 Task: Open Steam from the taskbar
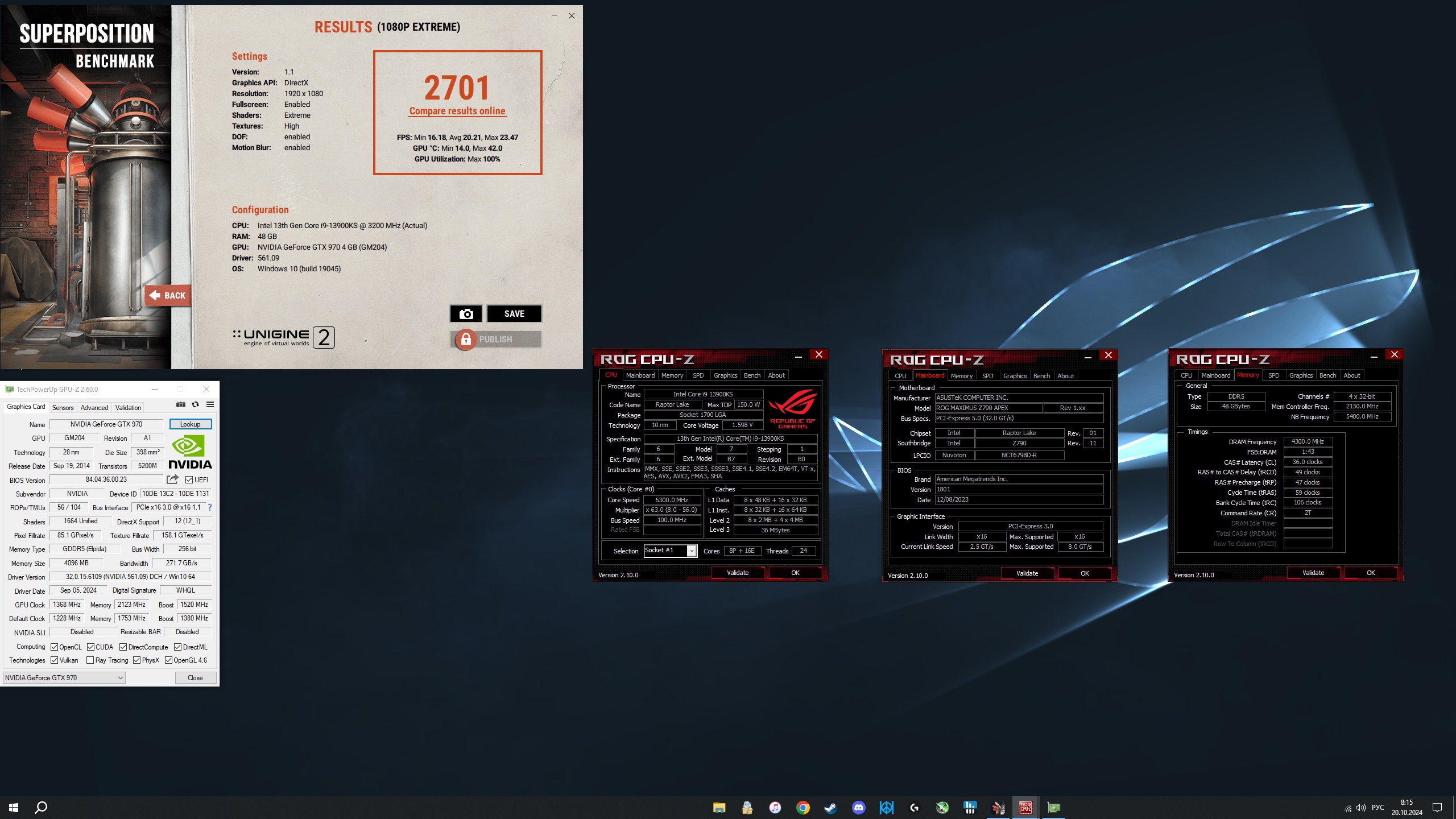coord(830,808)
